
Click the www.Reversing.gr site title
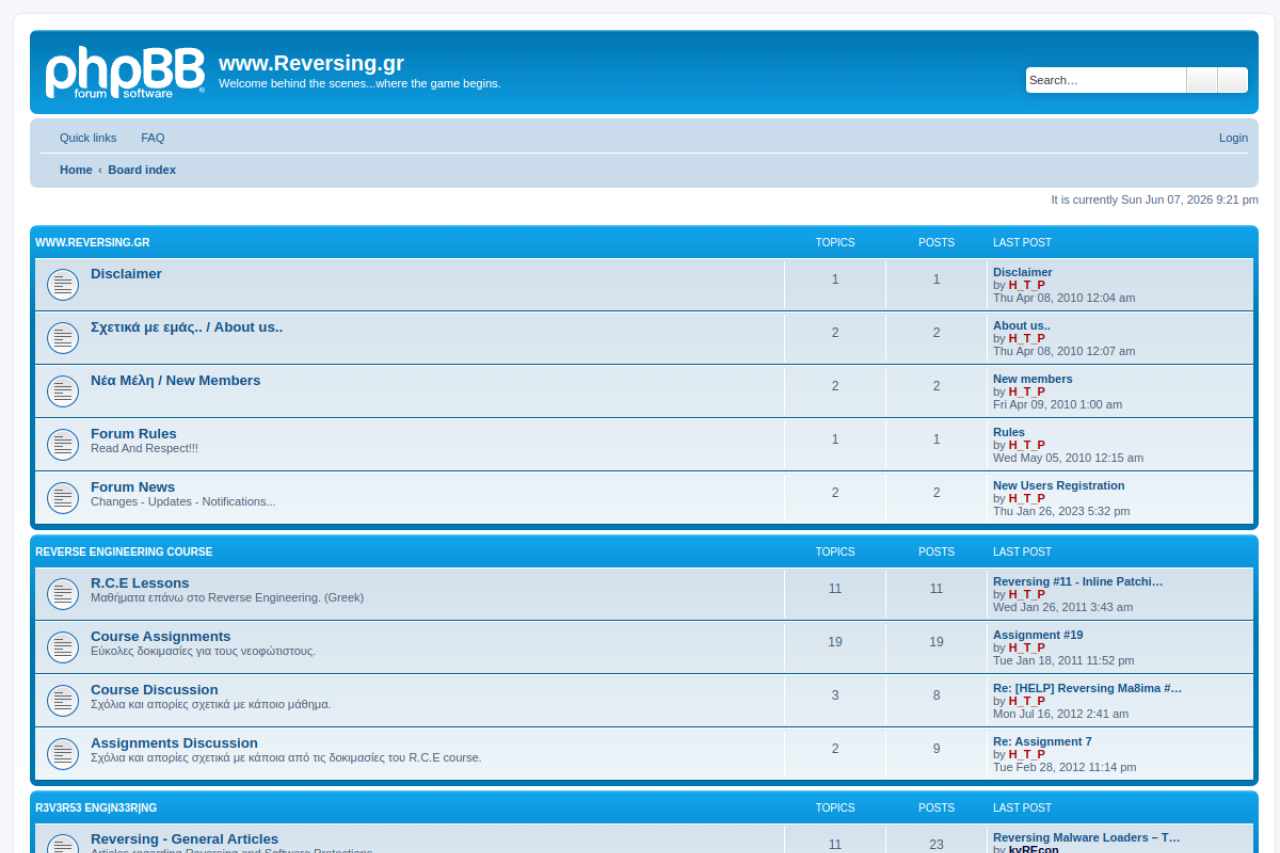click(x=311, y=63)
